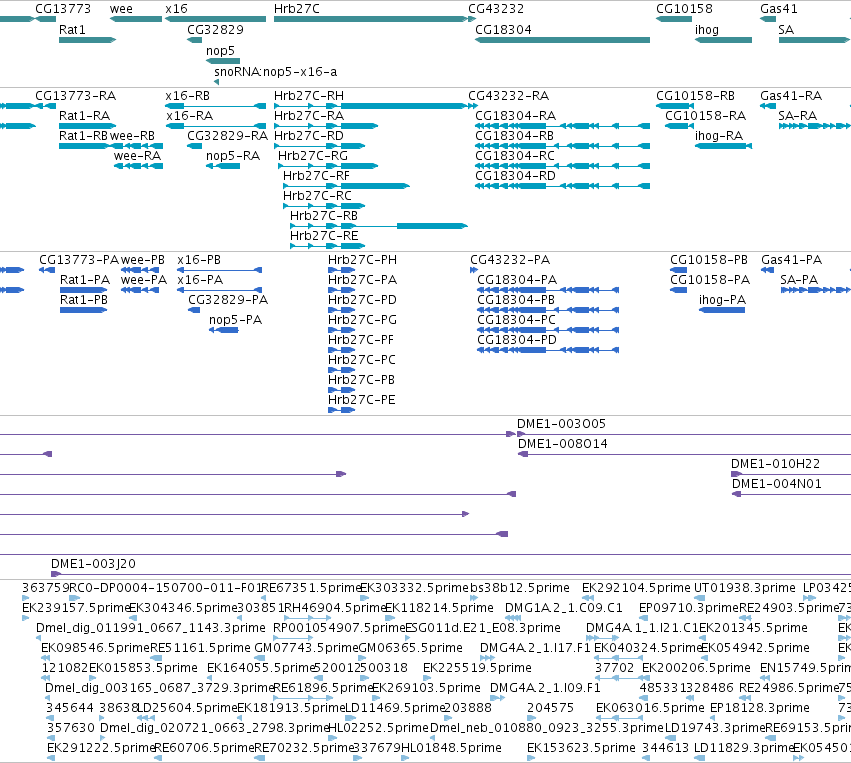Select transcript Hrb27C-RD
The width and height of the screenshot is (851, 763).
[320, 146]
